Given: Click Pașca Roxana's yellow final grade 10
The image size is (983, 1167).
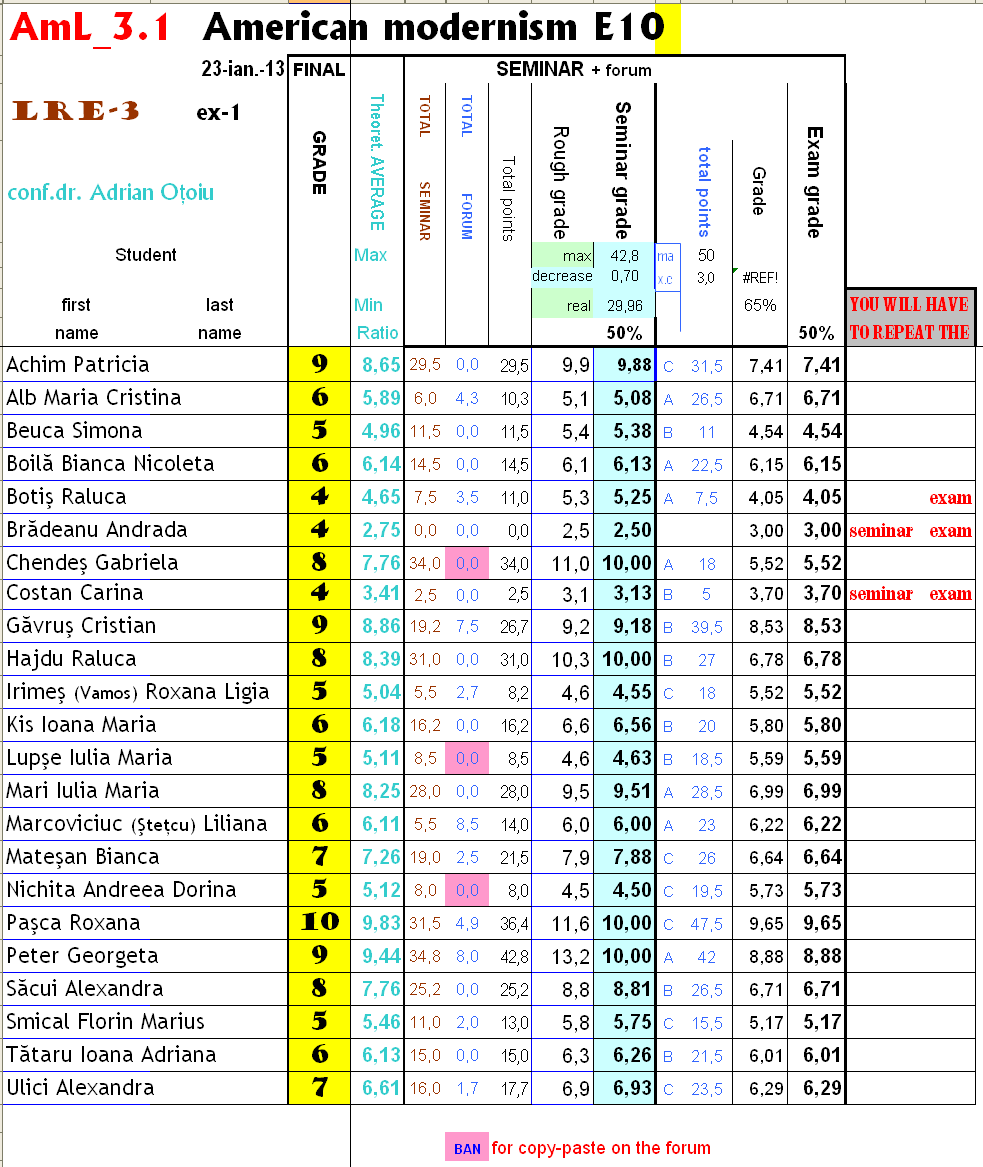Looking at the screenshot, I should (x=319, y=923).
